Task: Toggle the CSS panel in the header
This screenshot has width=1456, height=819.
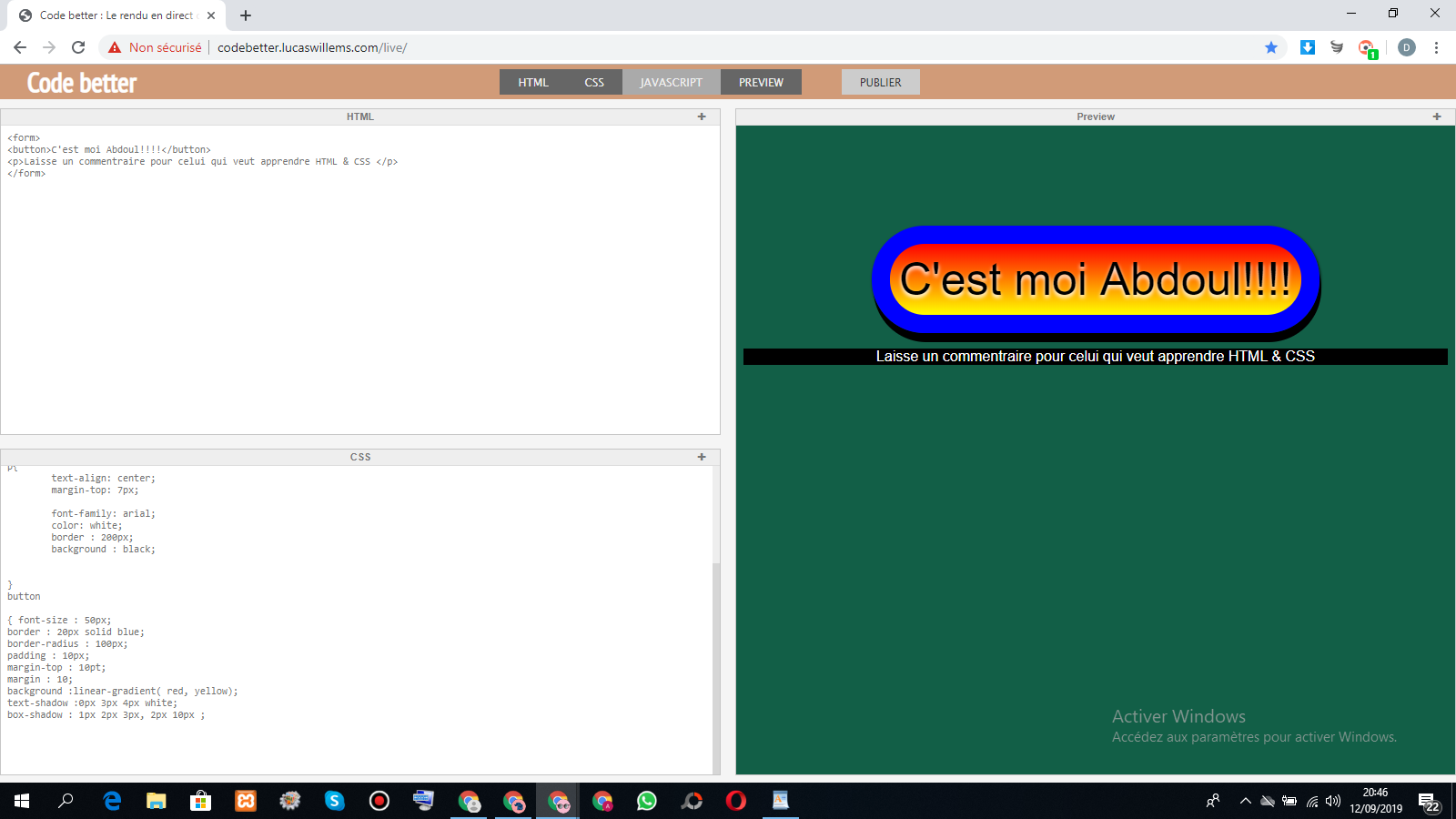Action: [594, 82]
